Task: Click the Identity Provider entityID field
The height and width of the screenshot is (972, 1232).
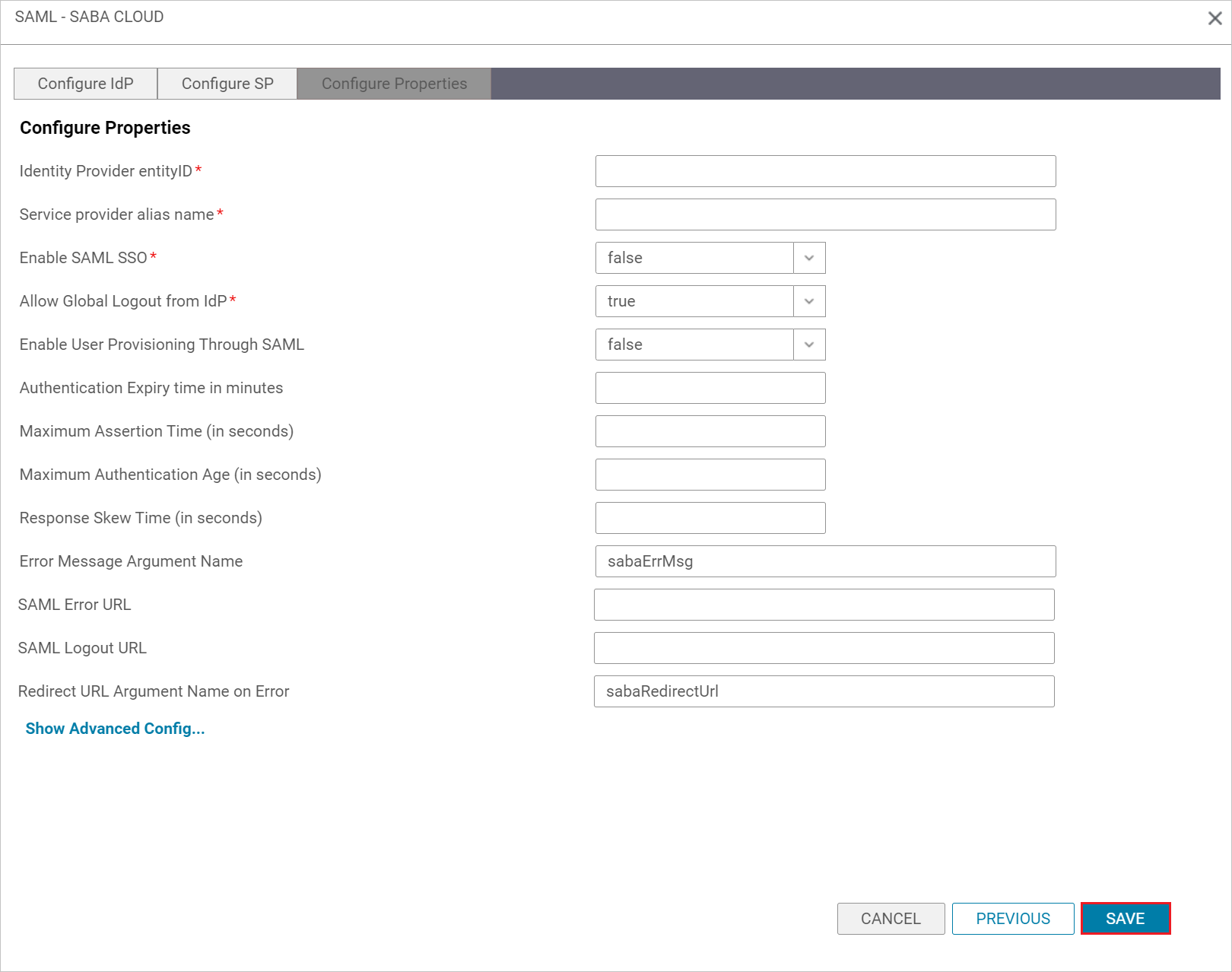Action: tap(824, 171)
